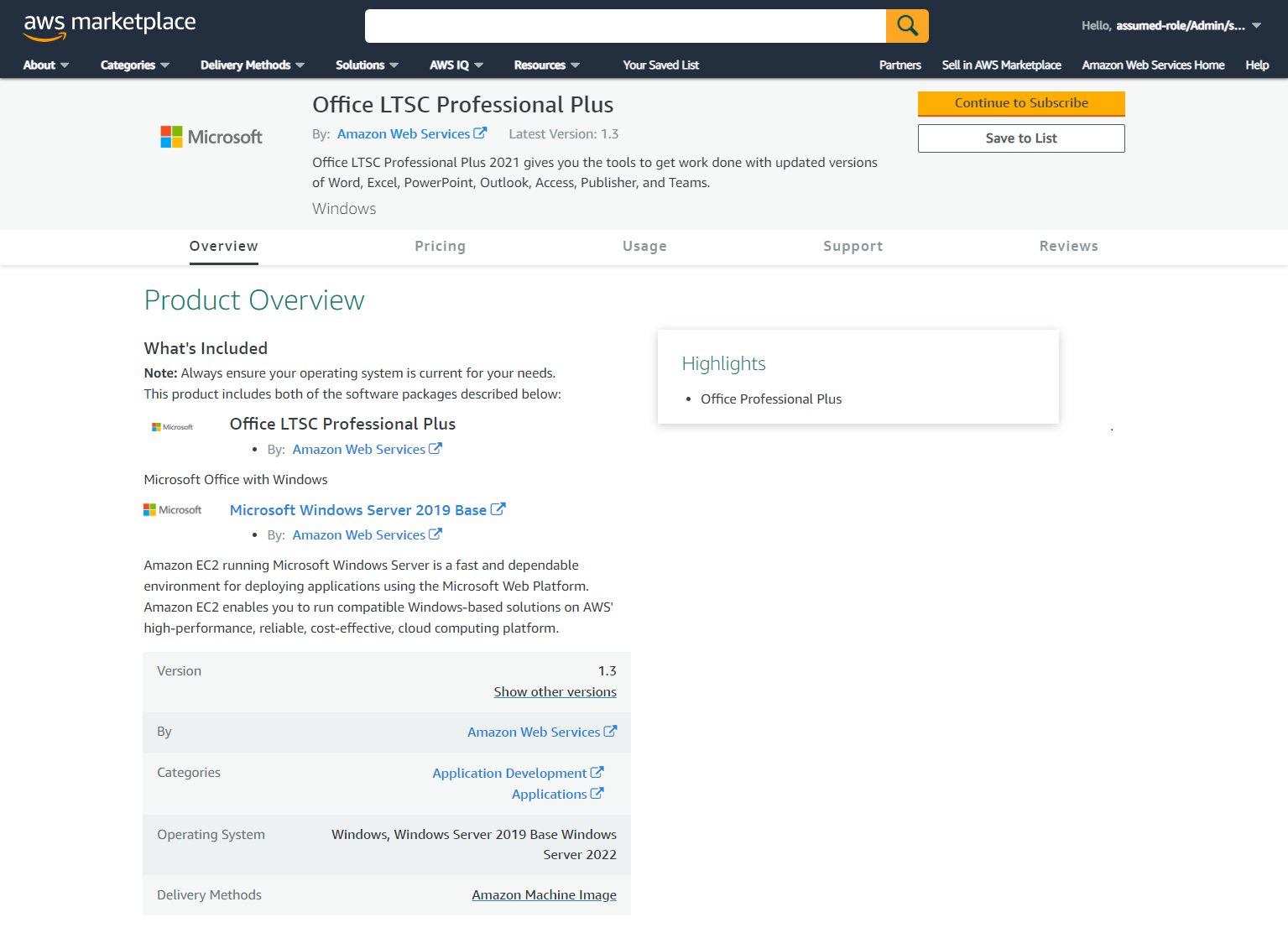The image size is (1288, 933).
Task: Open the Resources dropdown
Action: [x=547, y=65]
